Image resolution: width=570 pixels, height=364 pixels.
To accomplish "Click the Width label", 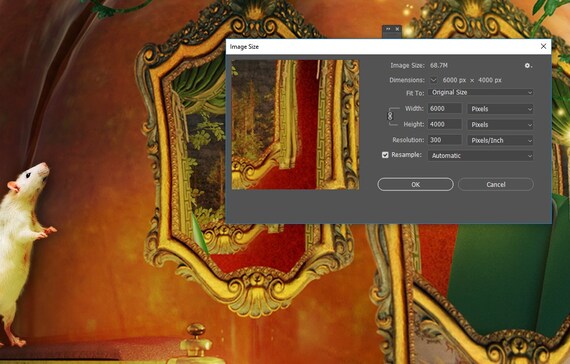I will coord(414,108).
